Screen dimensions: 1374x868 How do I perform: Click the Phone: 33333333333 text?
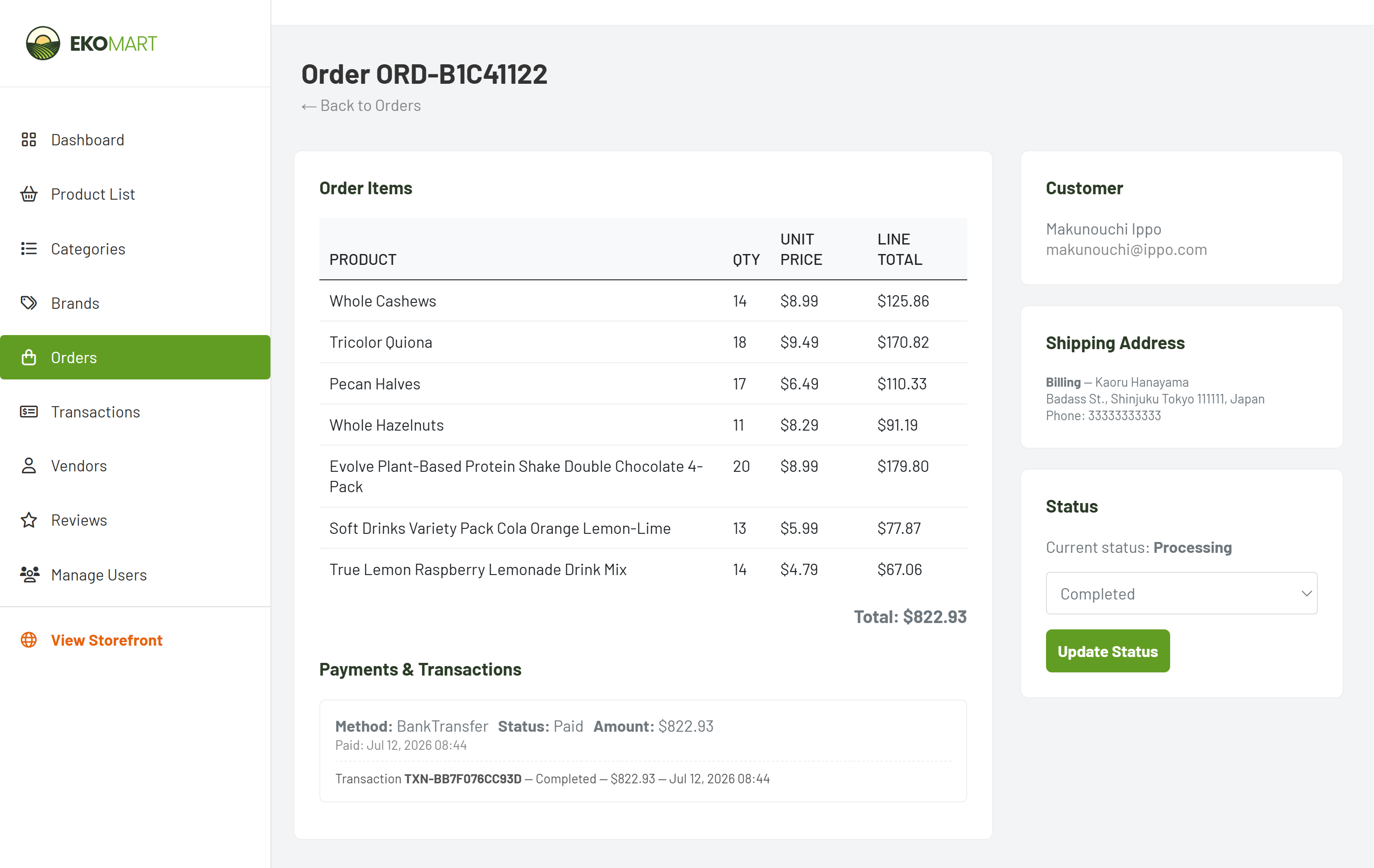coord(1103,415)
